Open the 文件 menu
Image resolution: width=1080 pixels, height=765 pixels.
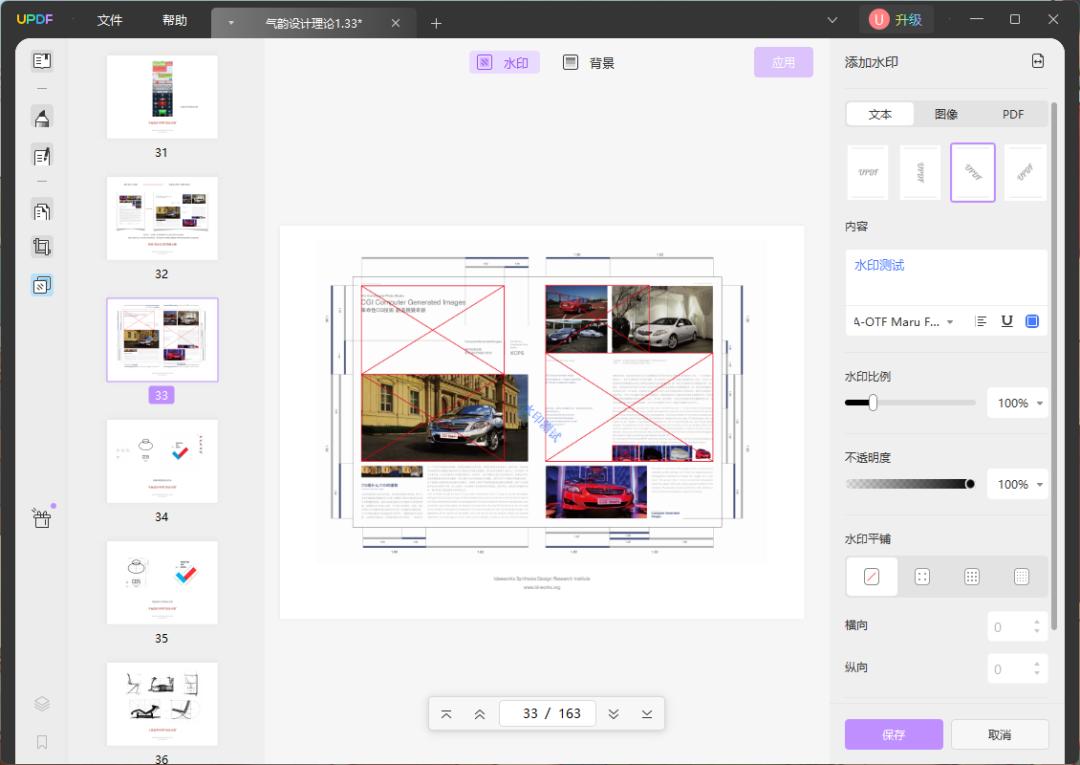[110, 21]
